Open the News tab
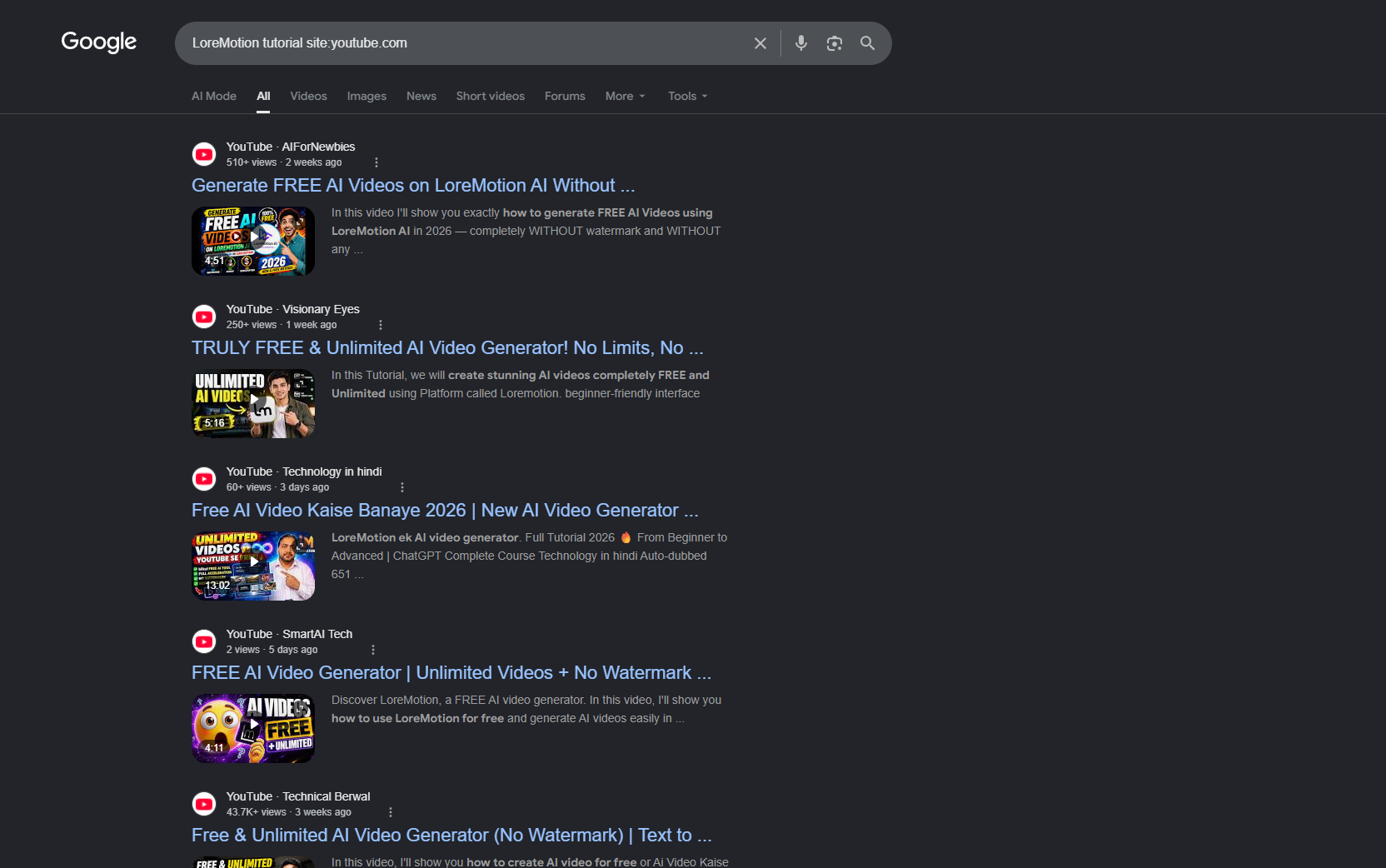This screenshot has height=868, width=1386. pos(421,96)
